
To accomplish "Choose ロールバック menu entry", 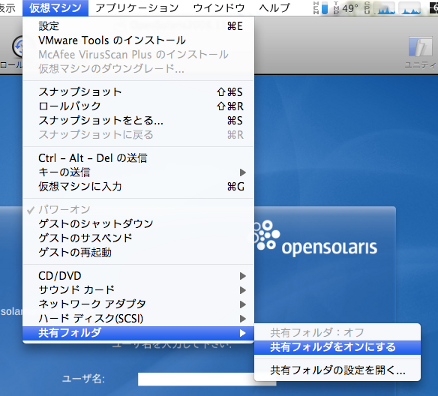I will [x=138, y=106].
